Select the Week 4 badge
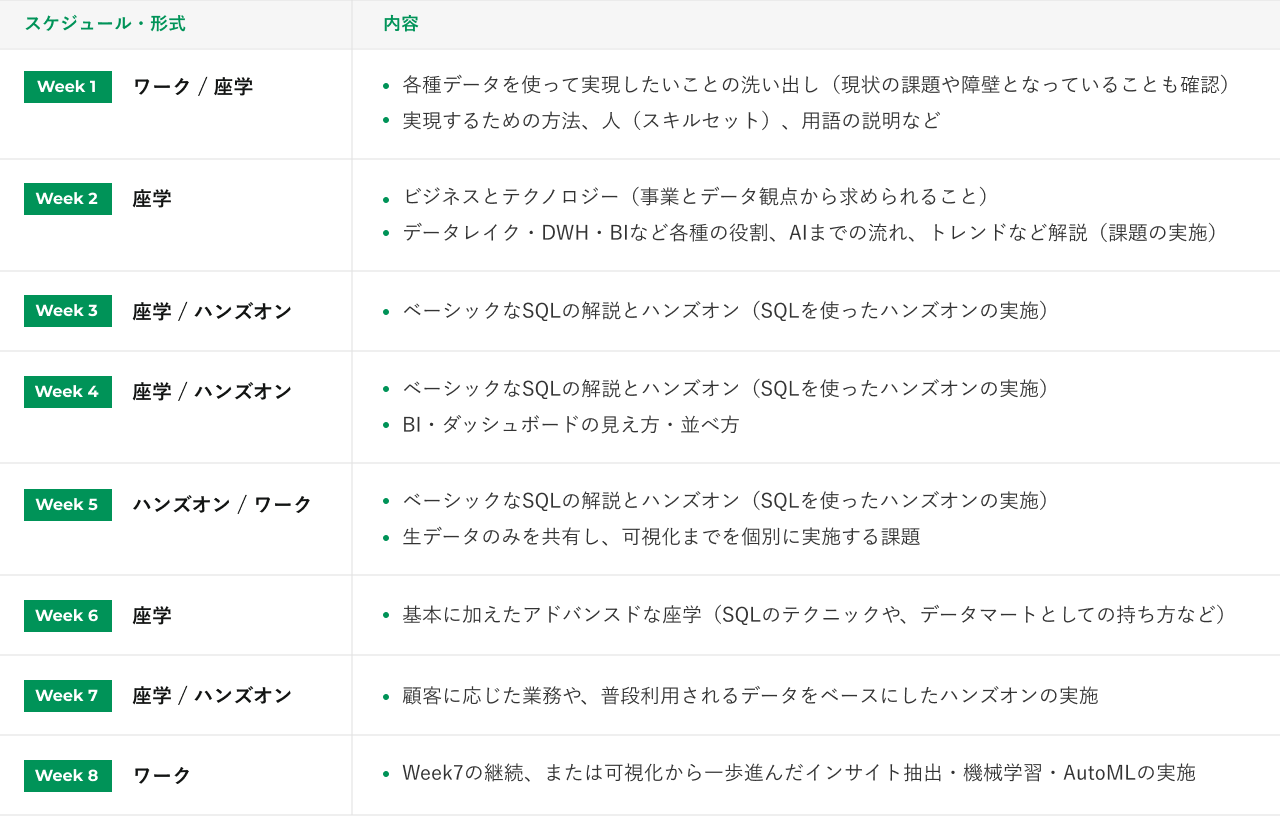The image size is (1280, 816). 67,392
